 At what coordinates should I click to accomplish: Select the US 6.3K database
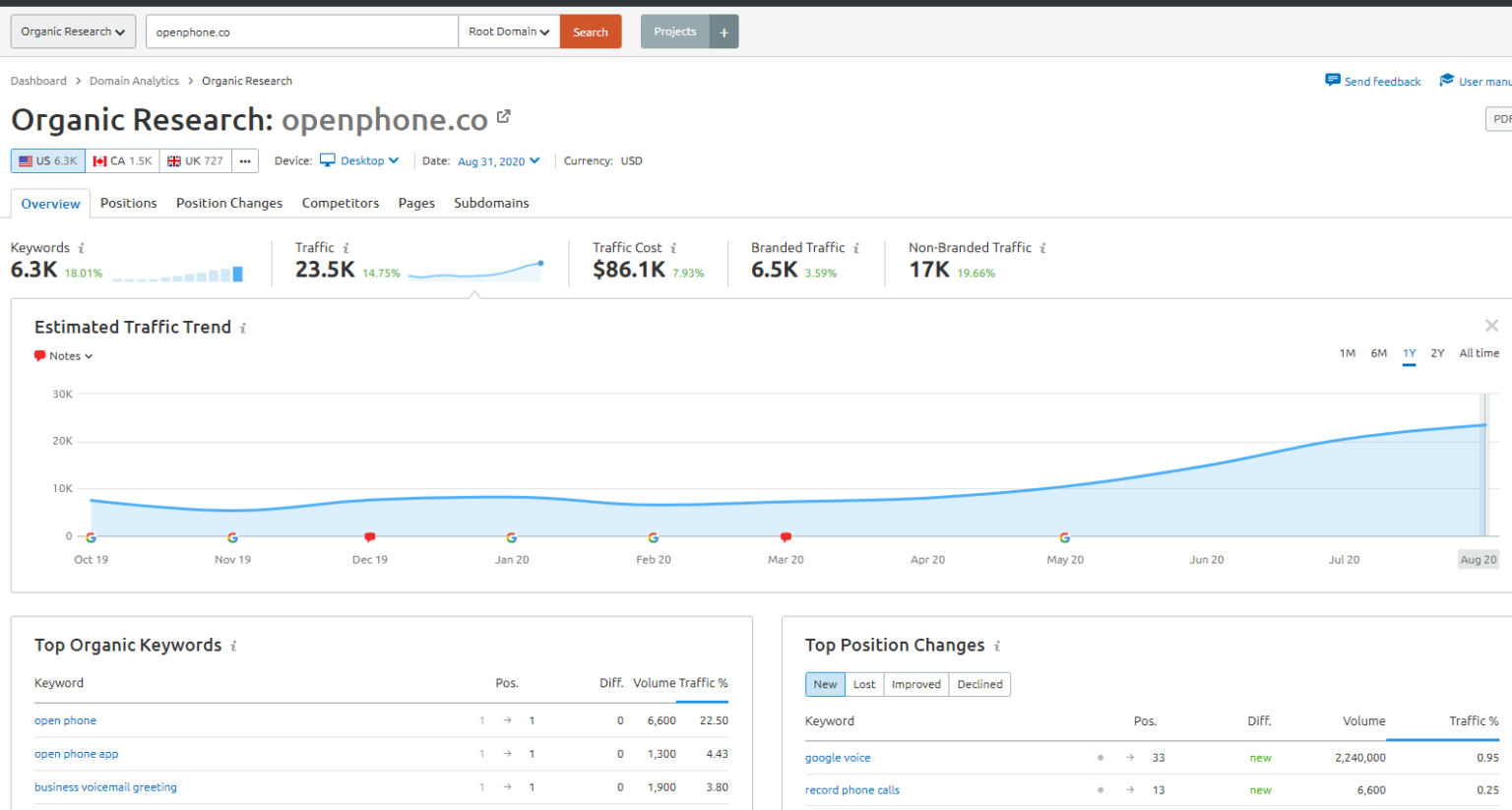(48, 160)
